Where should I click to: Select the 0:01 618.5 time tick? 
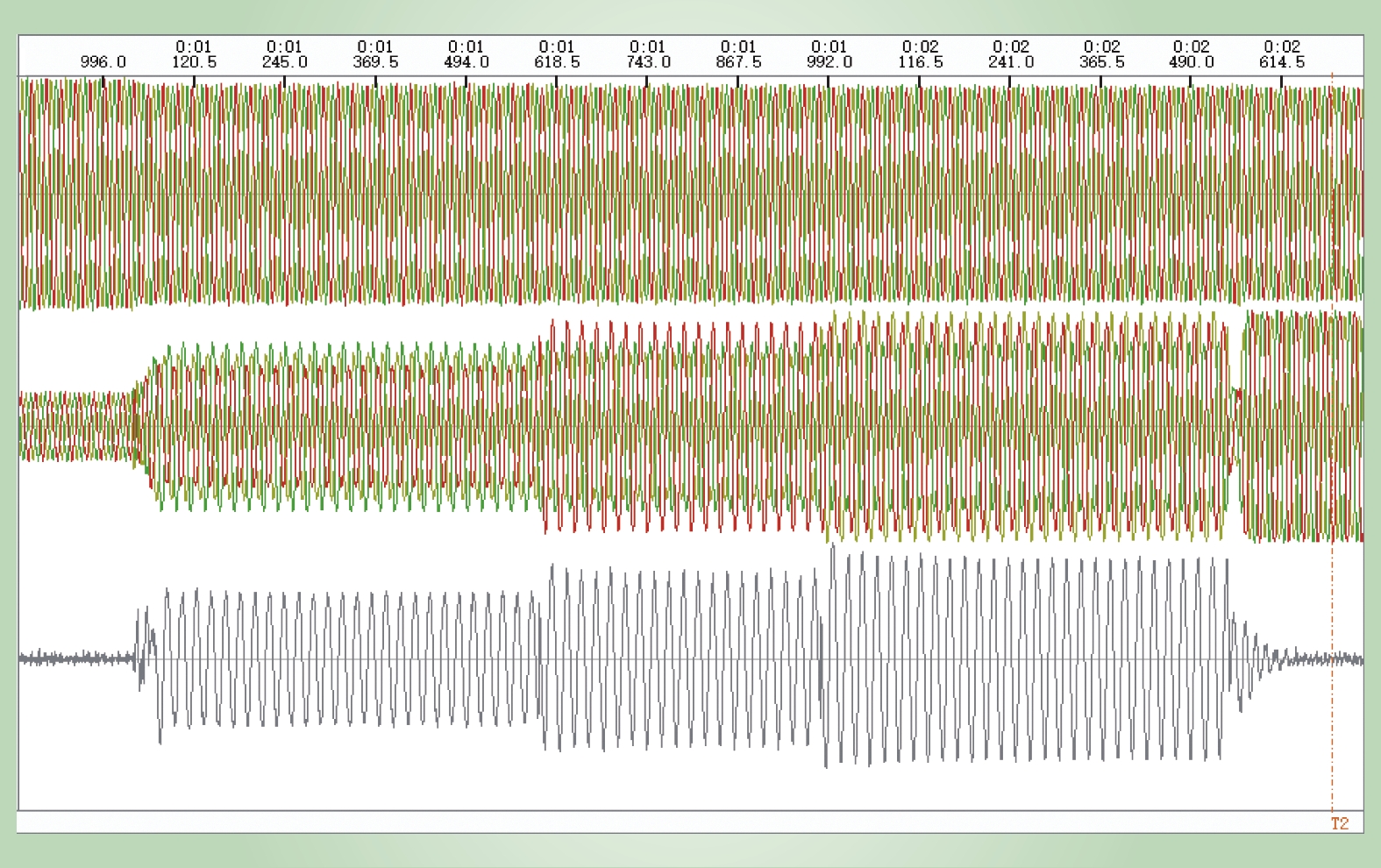pyautogui.click(x=557, y=54)
